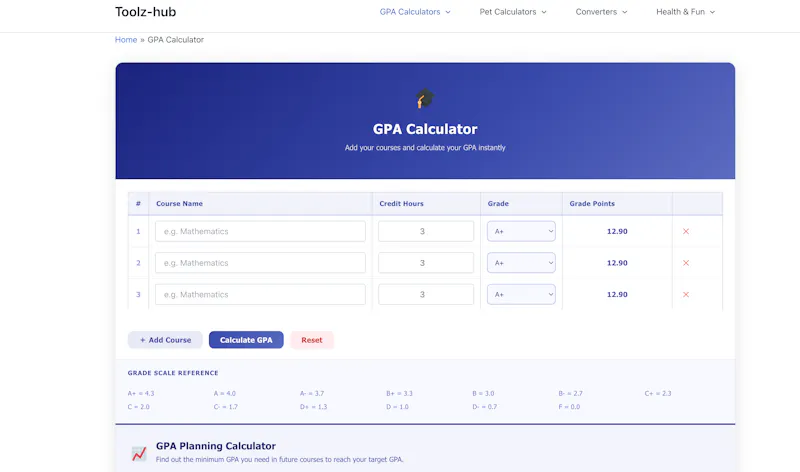Remove course row 3 via red X
The width and height of the screenshot is (800, 472).
tap(686, 294)
